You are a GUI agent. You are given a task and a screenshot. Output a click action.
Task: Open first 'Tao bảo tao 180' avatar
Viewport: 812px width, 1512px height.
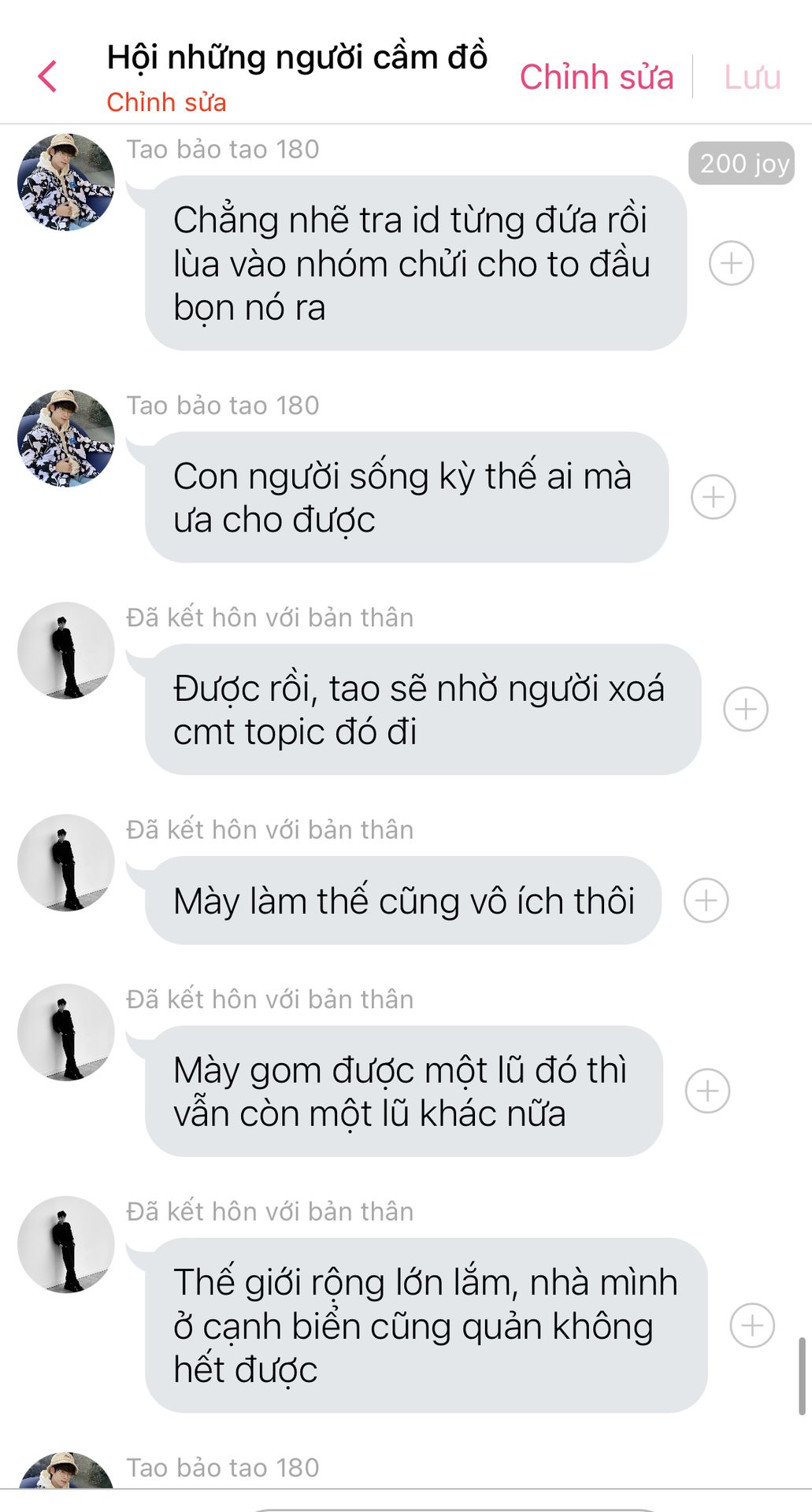pos(66,182)
